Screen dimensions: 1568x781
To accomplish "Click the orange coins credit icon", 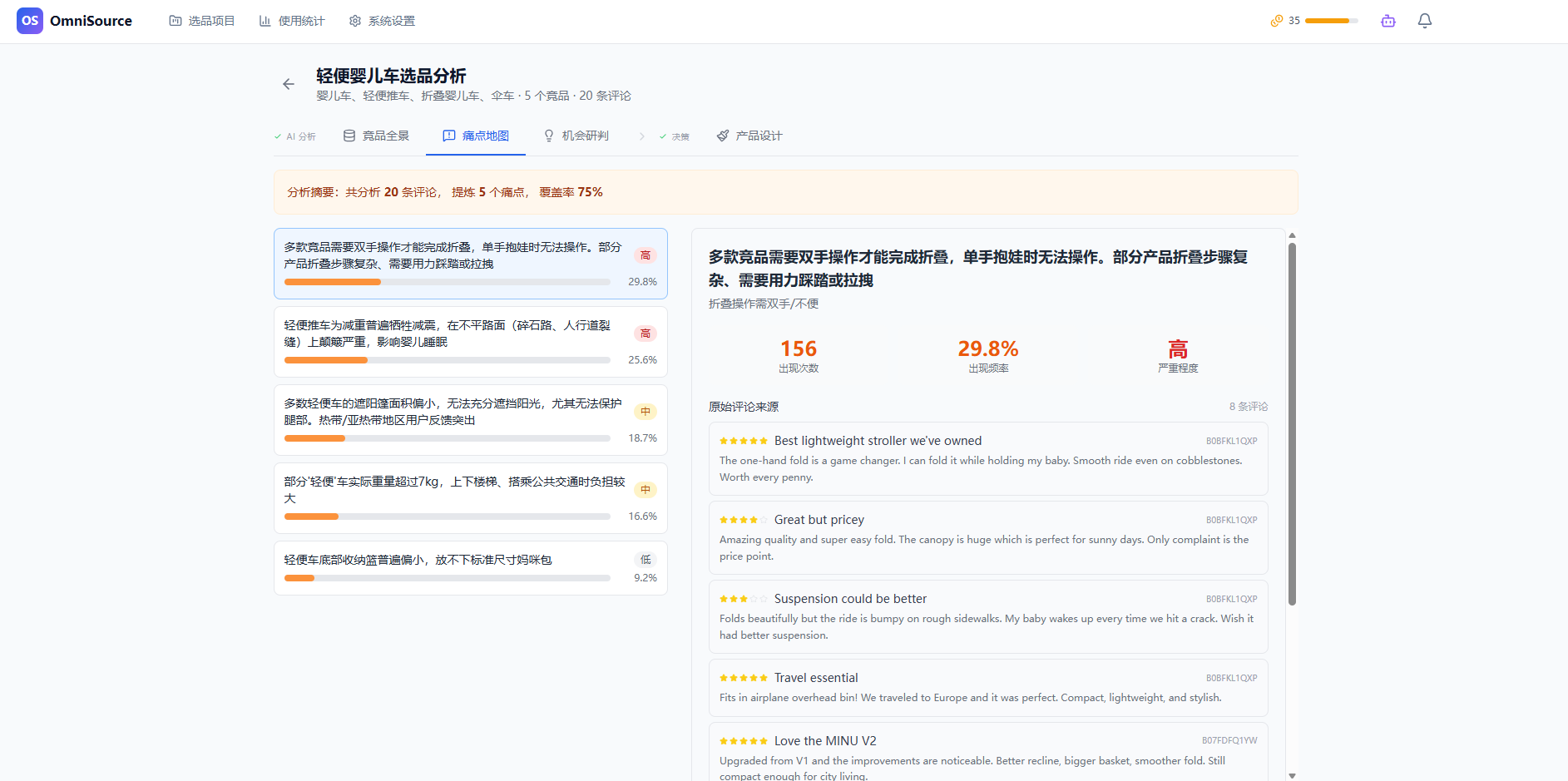I will point(1277,19).
